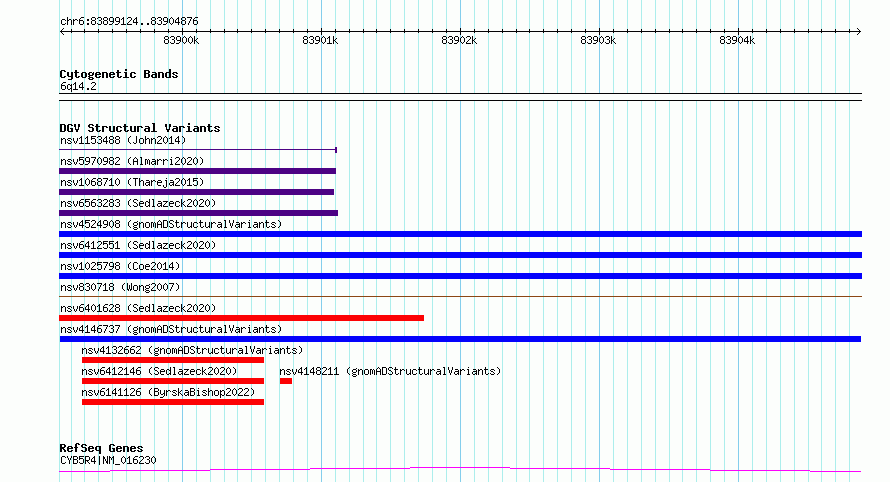Click the RefSeq Genes track title
The image size is (890, 482).
coord(101,449)
